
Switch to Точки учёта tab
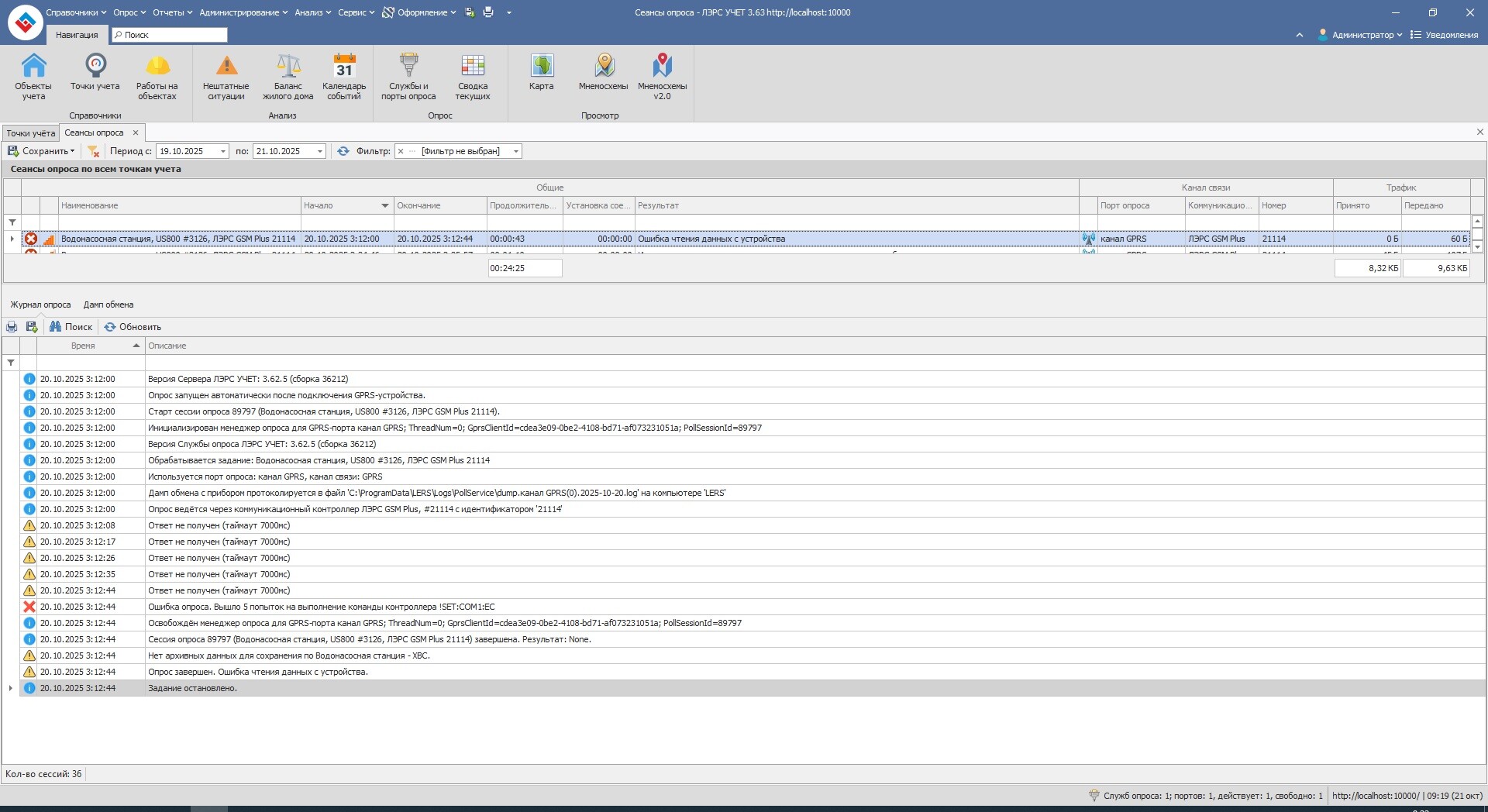[31, 133]
